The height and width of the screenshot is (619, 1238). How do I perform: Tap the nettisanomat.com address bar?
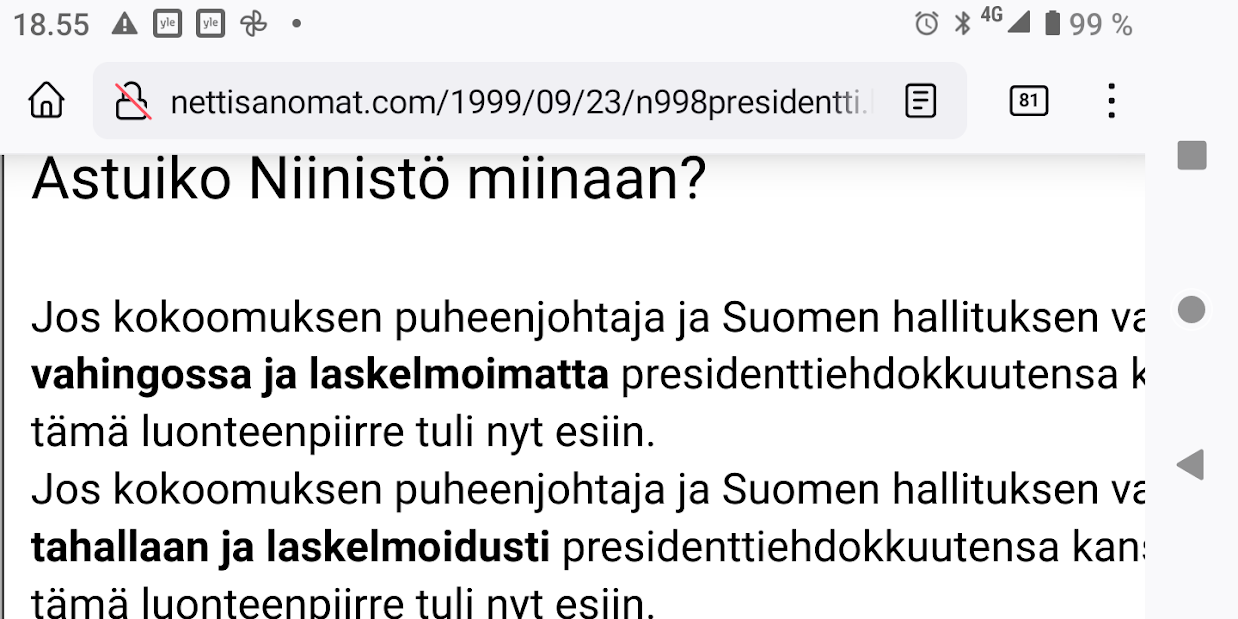point(520,101)
